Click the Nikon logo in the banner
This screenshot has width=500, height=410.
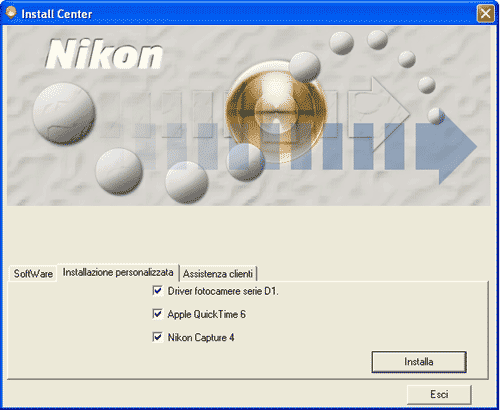[104, 54]
